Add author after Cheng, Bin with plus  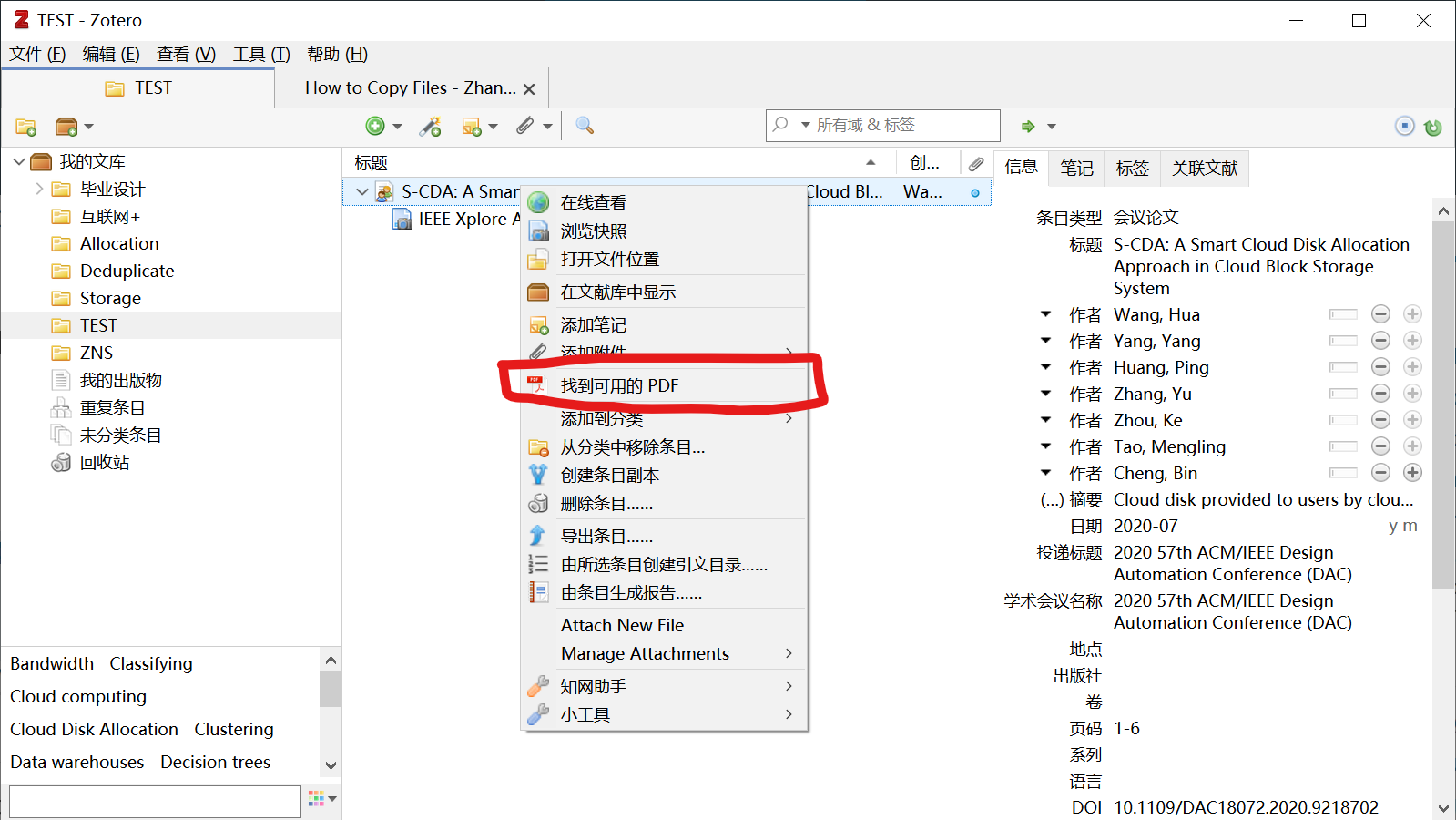1412,473
